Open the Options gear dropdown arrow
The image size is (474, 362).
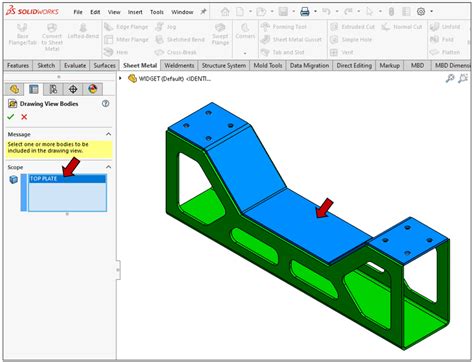tap(431, 12)
